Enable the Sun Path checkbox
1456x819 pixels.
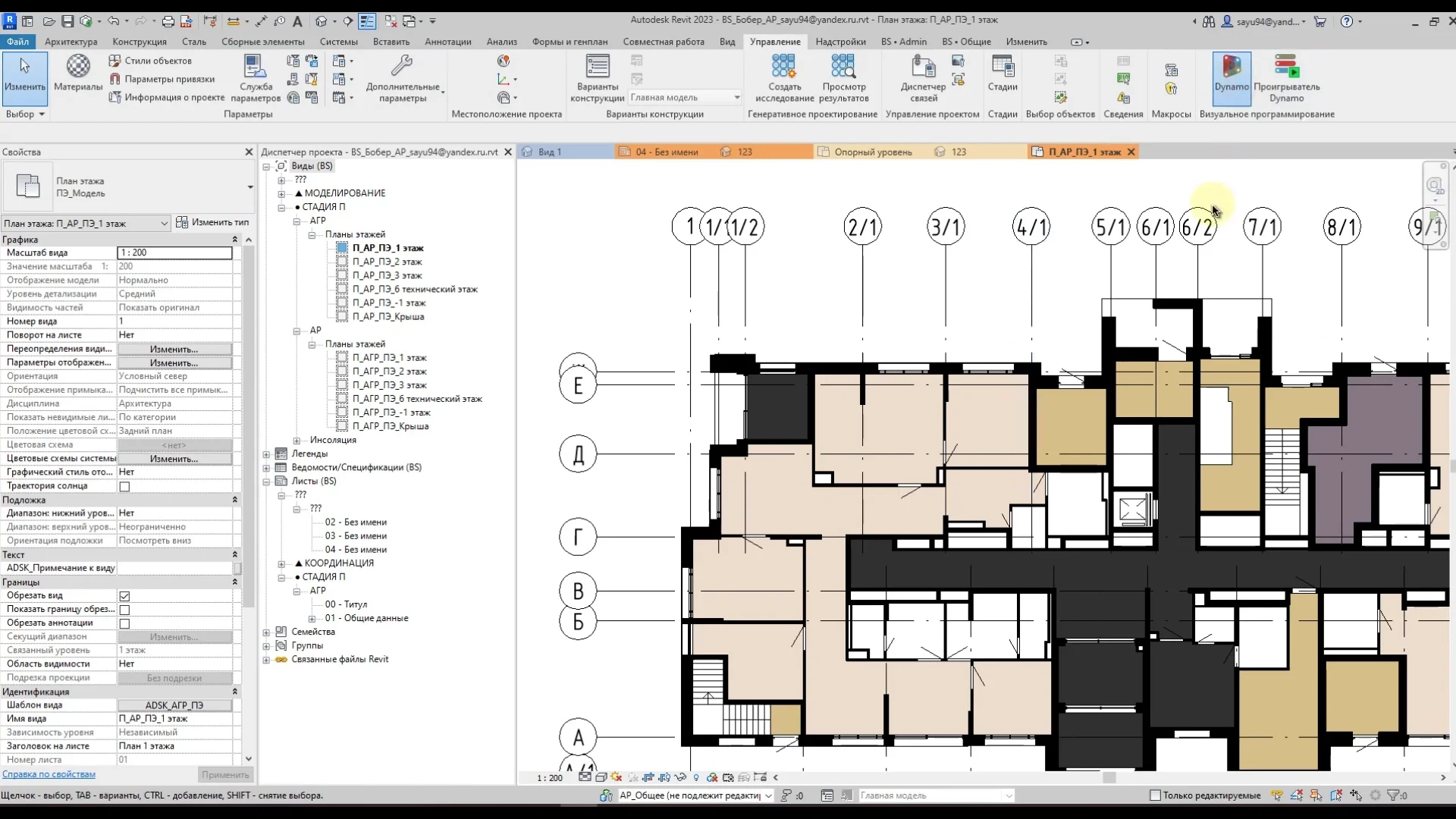pyautogui.click(x=124, y=486)
